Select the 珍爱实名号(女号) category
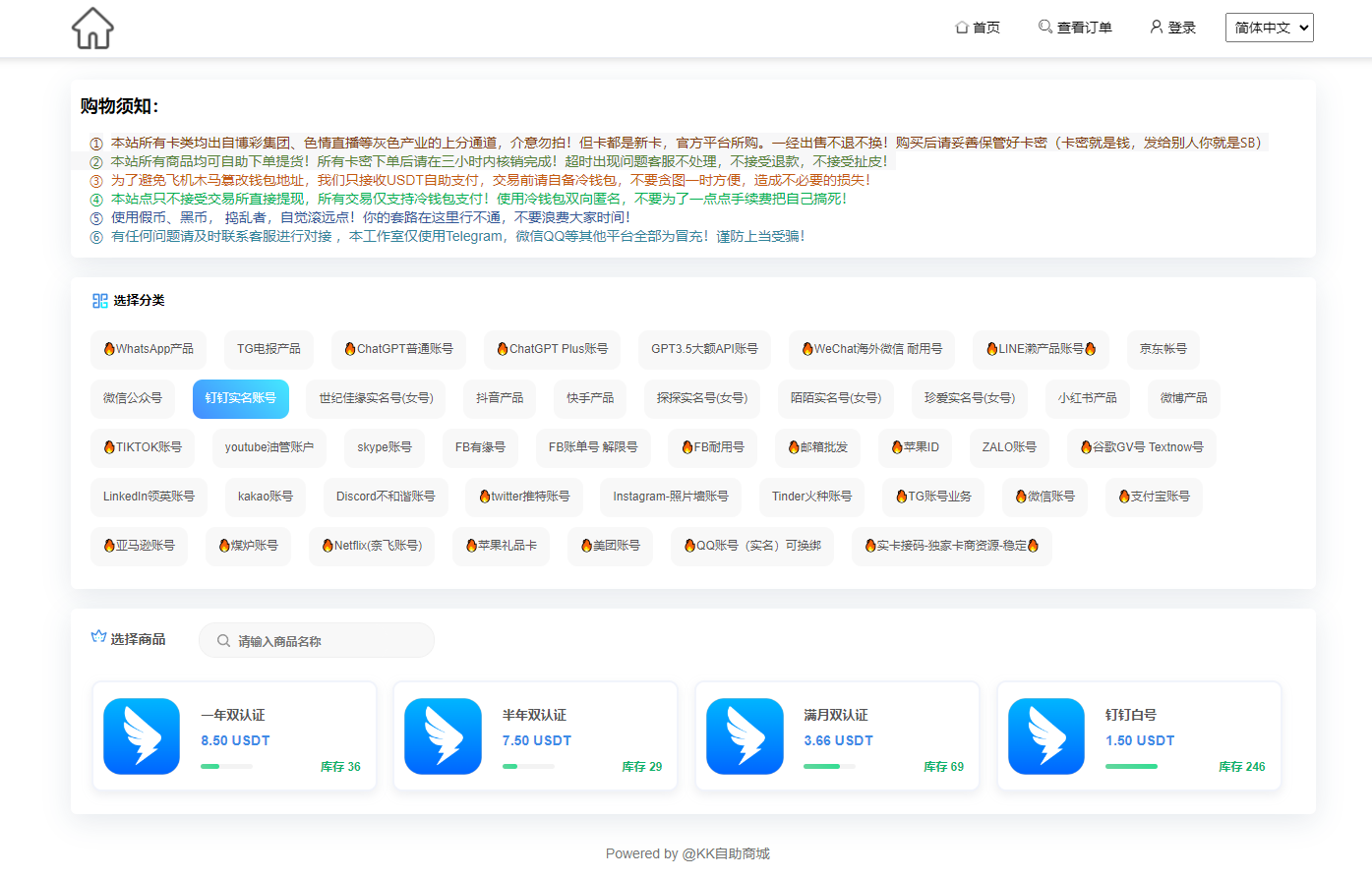The width and height of the screenshot is (1372, 879). coord(970,398)
